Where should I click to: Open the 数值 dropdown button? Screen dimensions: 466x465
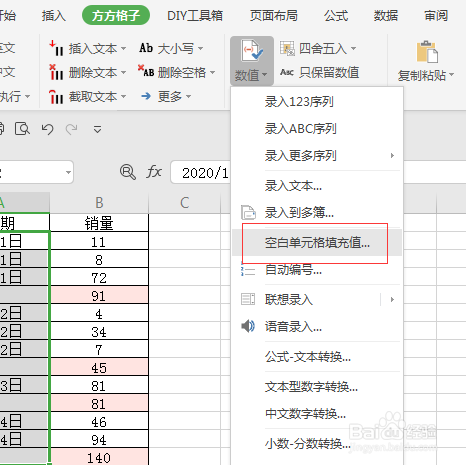click(x=252, y=60)
